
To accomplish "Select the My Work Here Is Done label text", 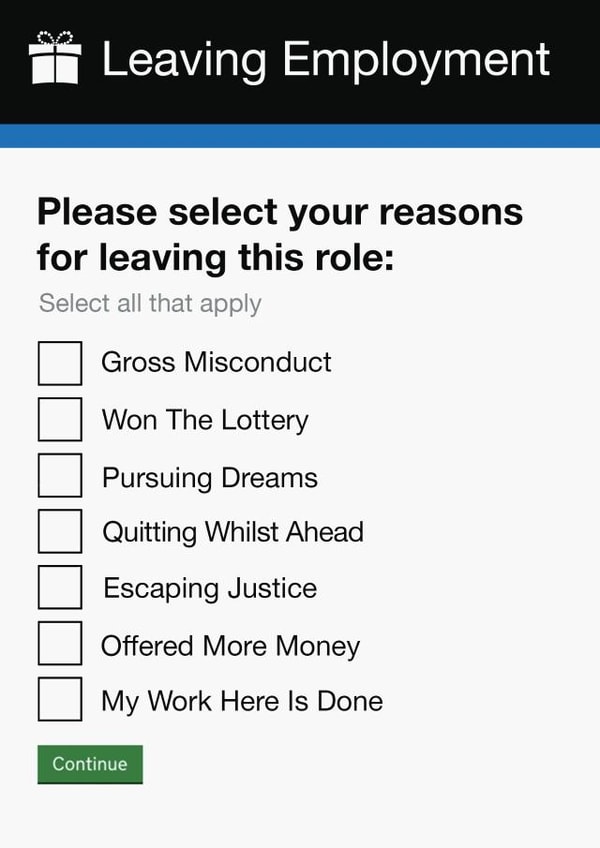I will [240, 701].
